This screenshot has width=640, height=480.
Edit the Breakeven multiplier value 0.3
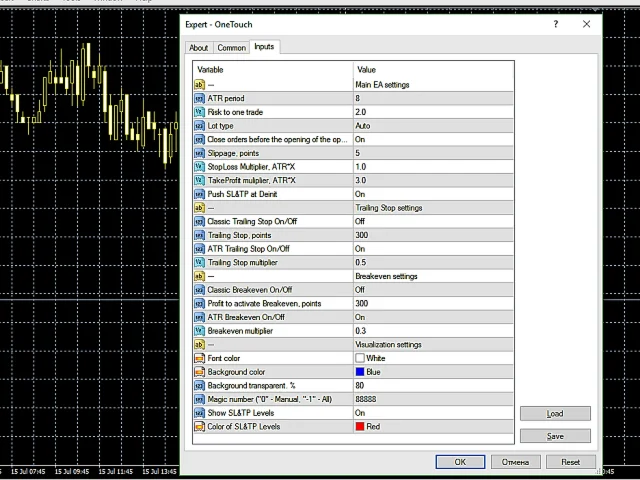click(x=433, y=331)
